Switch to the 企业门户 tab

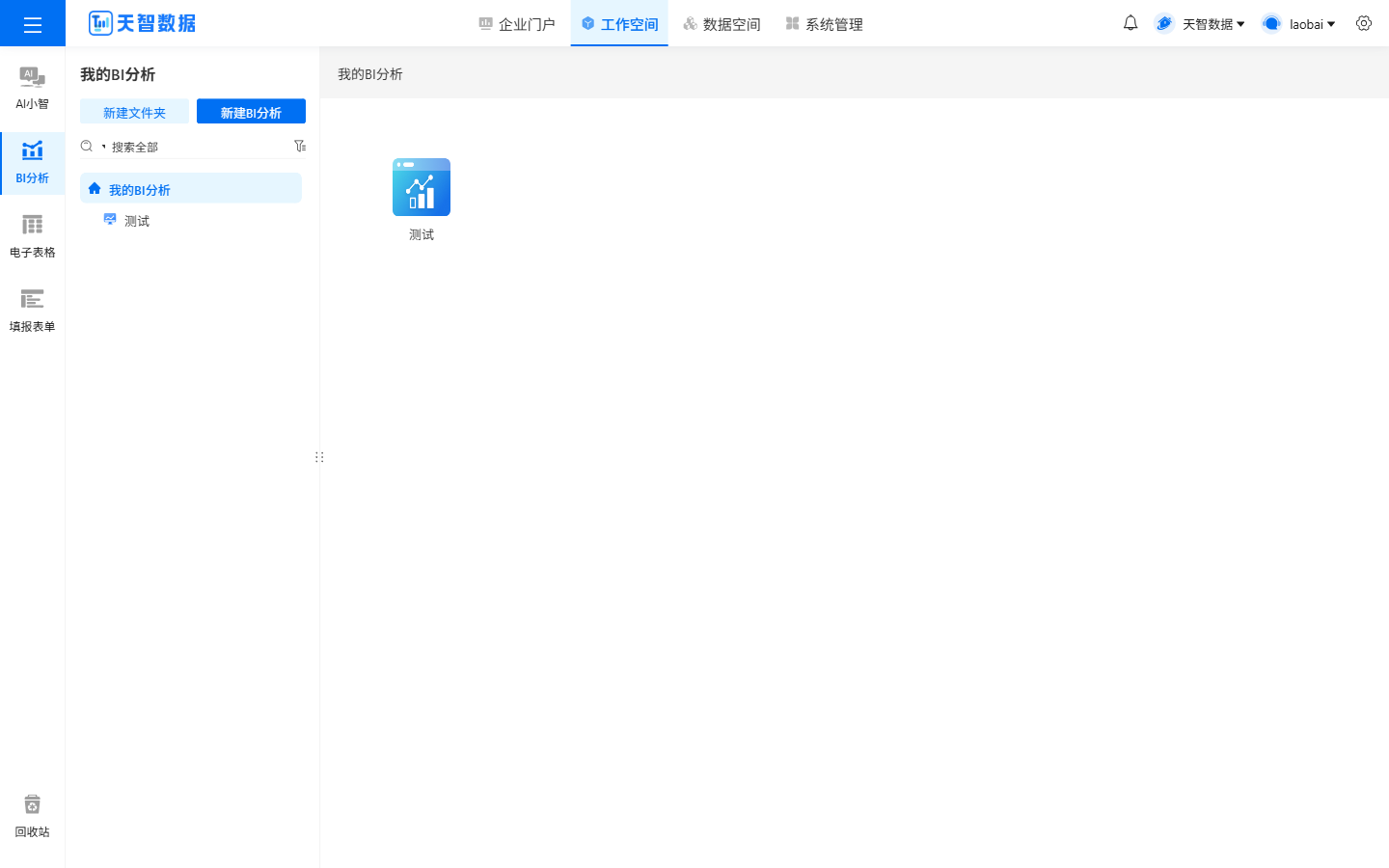[x=517, y=24]
